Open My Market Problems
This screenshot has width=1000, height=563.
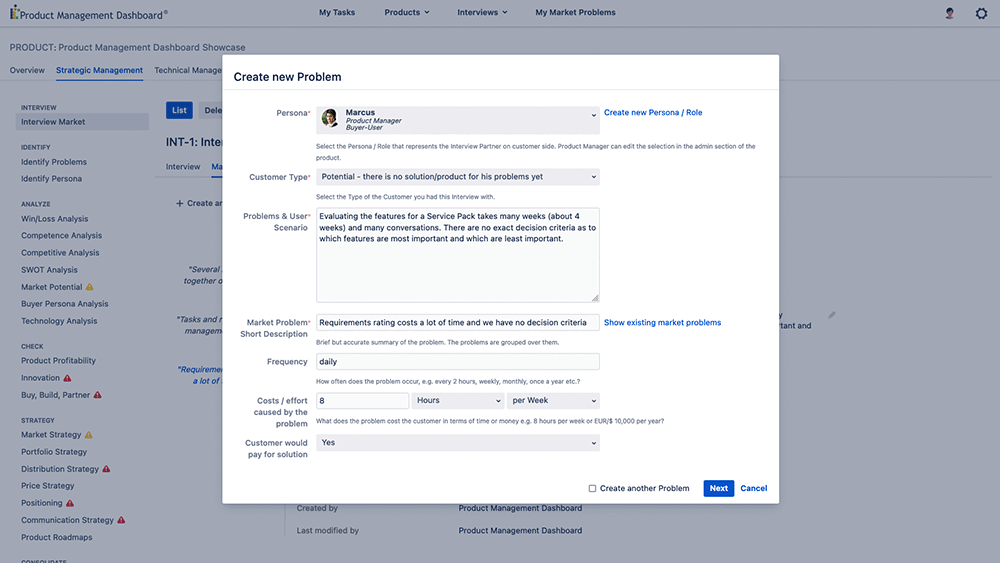tap(575, 12)
